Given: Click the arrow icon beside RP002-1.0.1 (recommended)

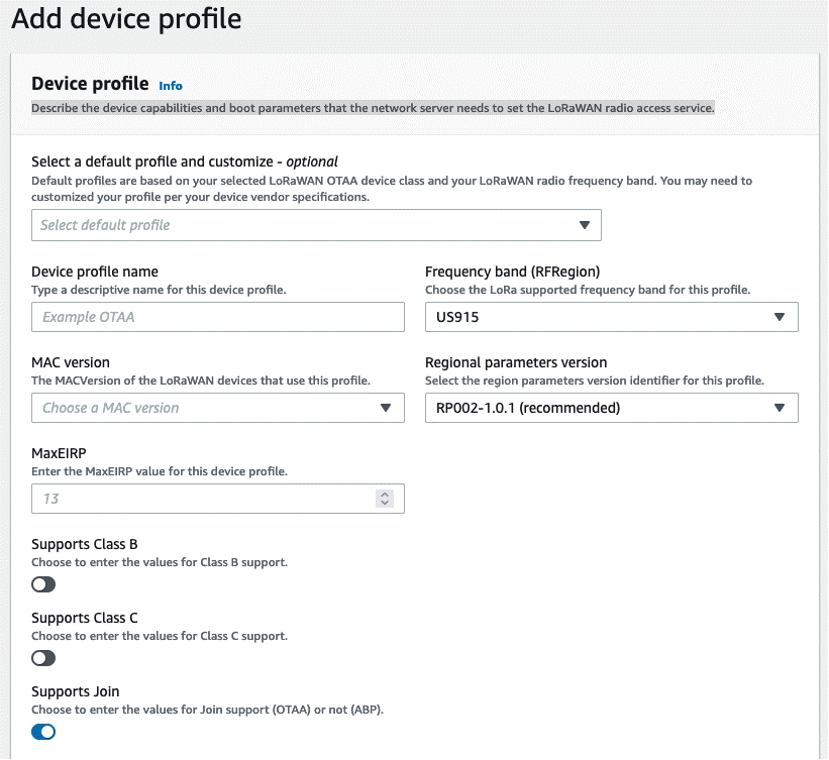Looking at the screenshot, I should [779, 408].
